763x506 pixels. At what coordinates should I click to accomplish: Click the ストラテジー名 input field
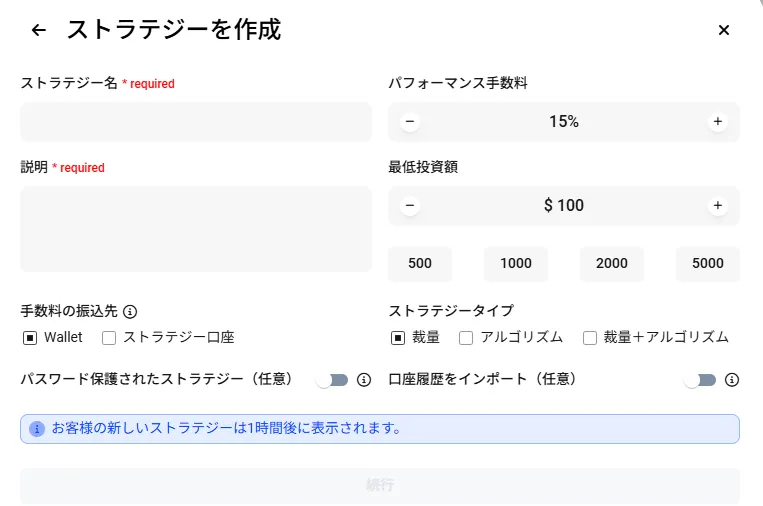(x=196, y=122)
